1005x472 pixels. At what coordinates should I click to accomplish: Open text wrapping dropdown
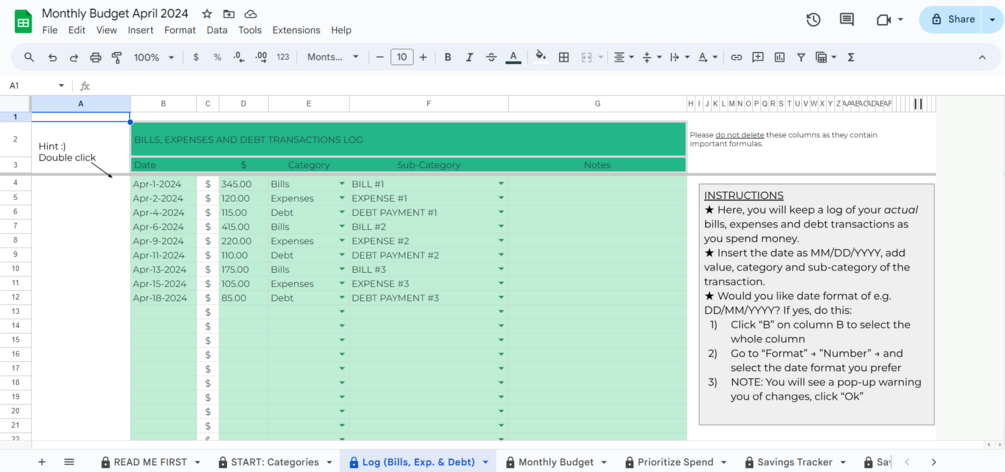tap(678, 57)
